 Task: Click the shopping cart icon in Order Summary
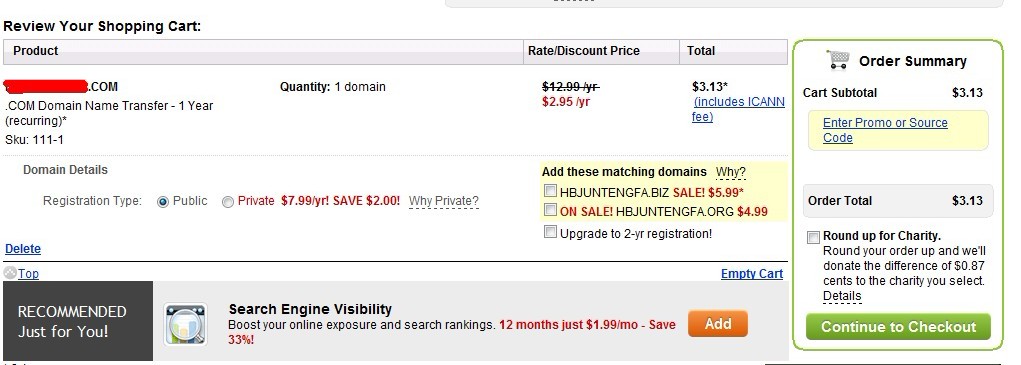(838, 60)
